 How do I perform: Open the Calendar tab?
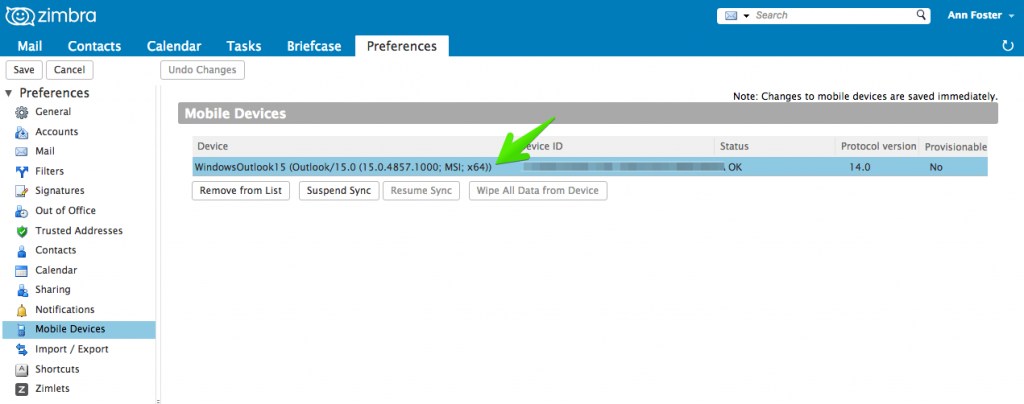coord(174,46)
